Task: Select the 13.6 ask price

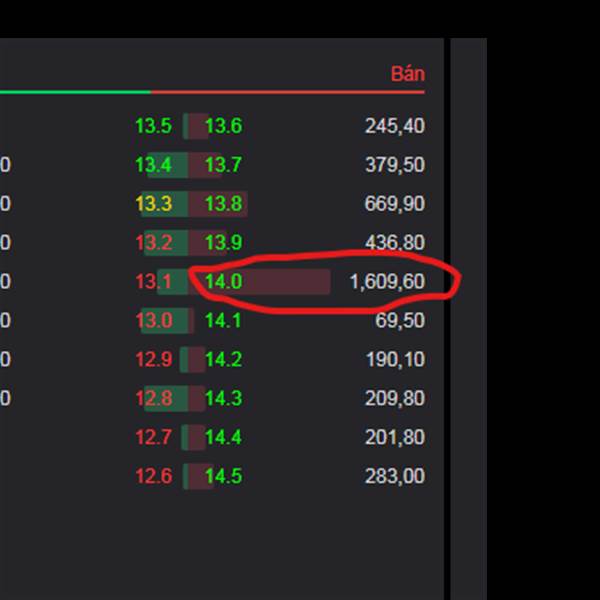Action: point(224,126)
